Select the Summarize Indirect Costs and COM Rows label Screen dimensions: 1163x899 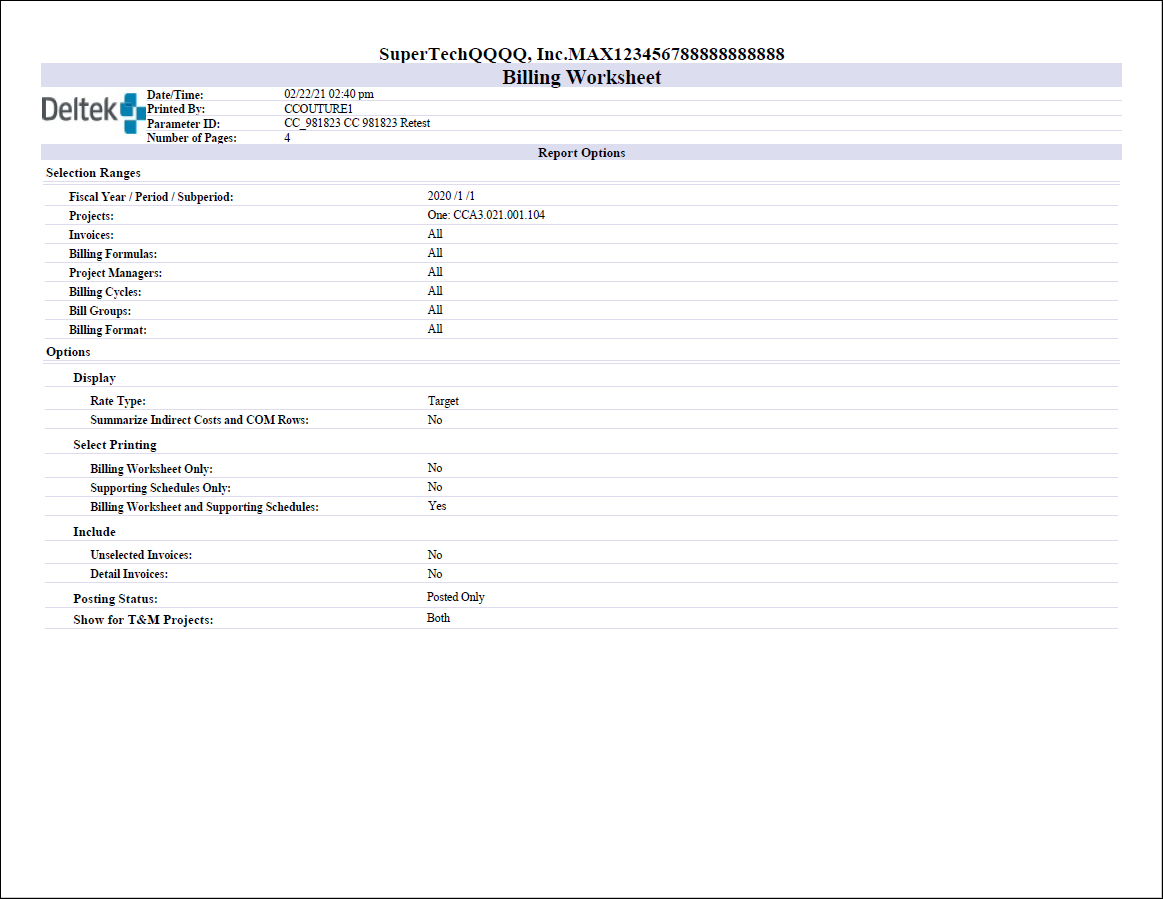coord(199,420)
